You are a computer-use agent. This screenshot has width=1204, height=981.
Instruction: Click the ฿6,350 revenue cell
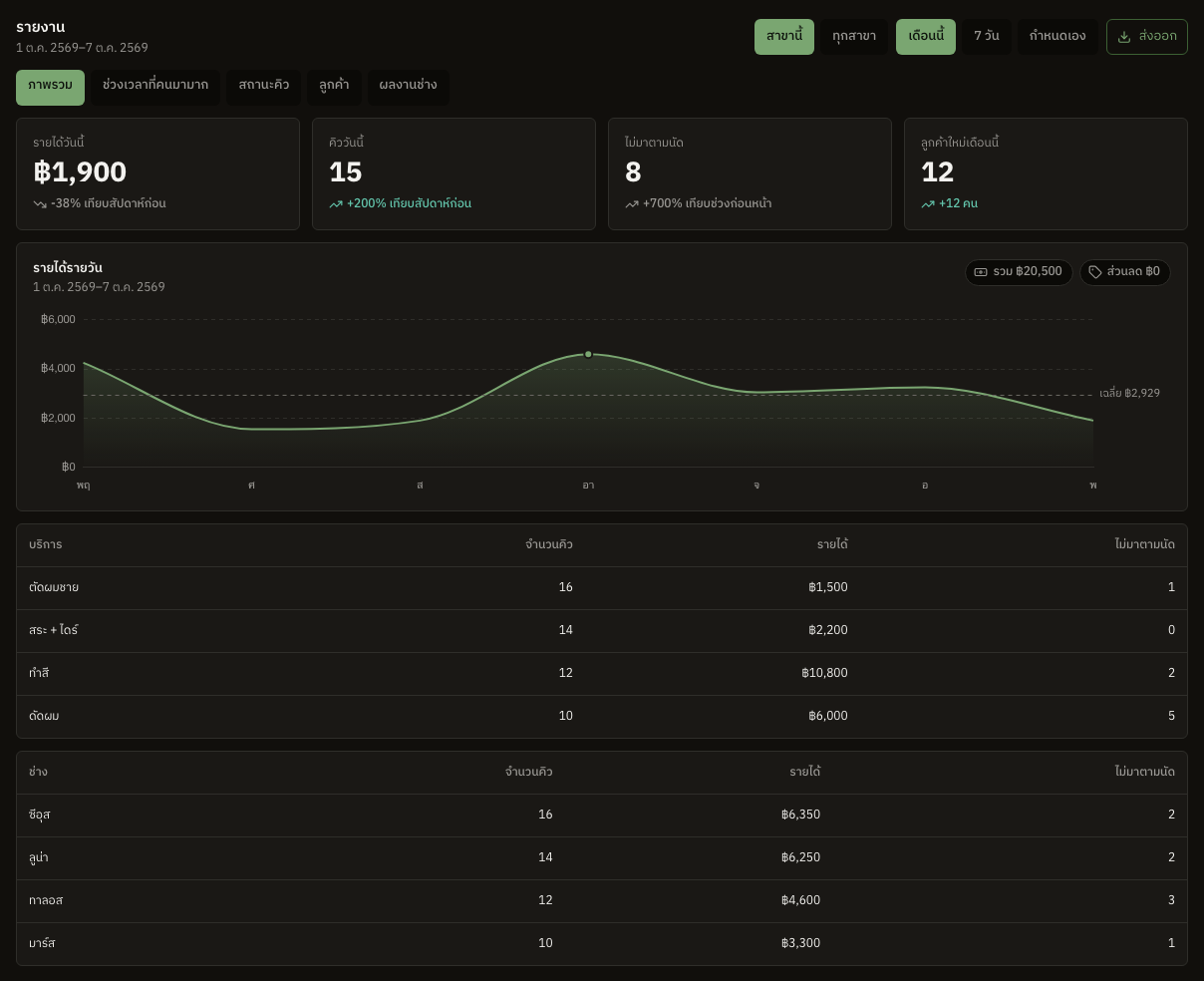tap(800, 815)
